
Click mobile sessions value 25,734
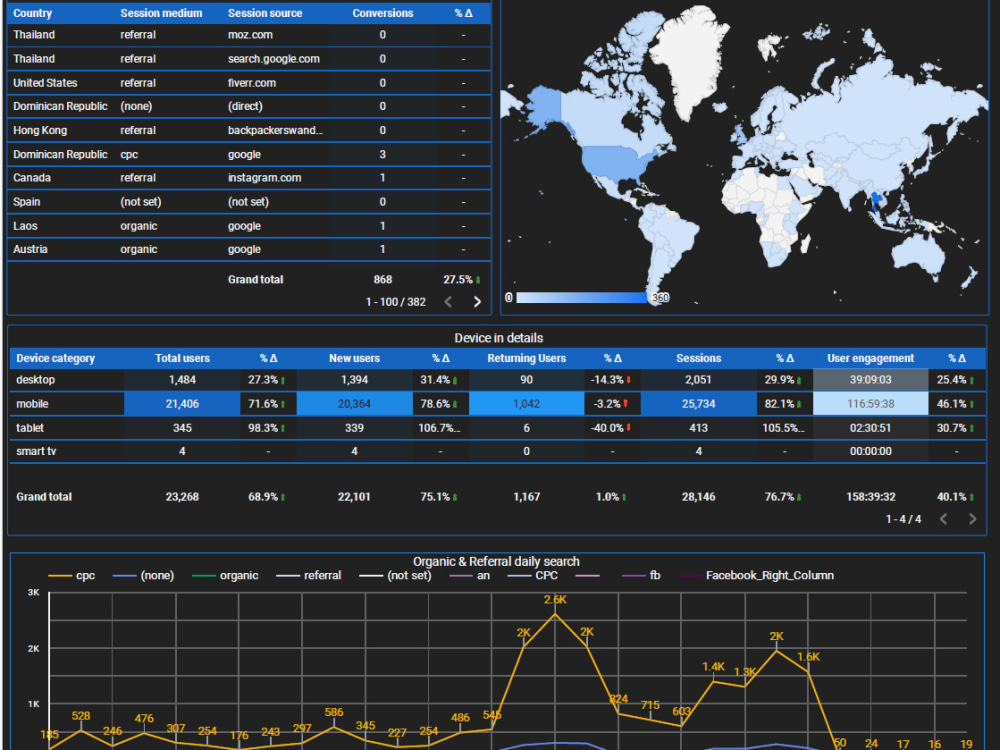point(699,404)
